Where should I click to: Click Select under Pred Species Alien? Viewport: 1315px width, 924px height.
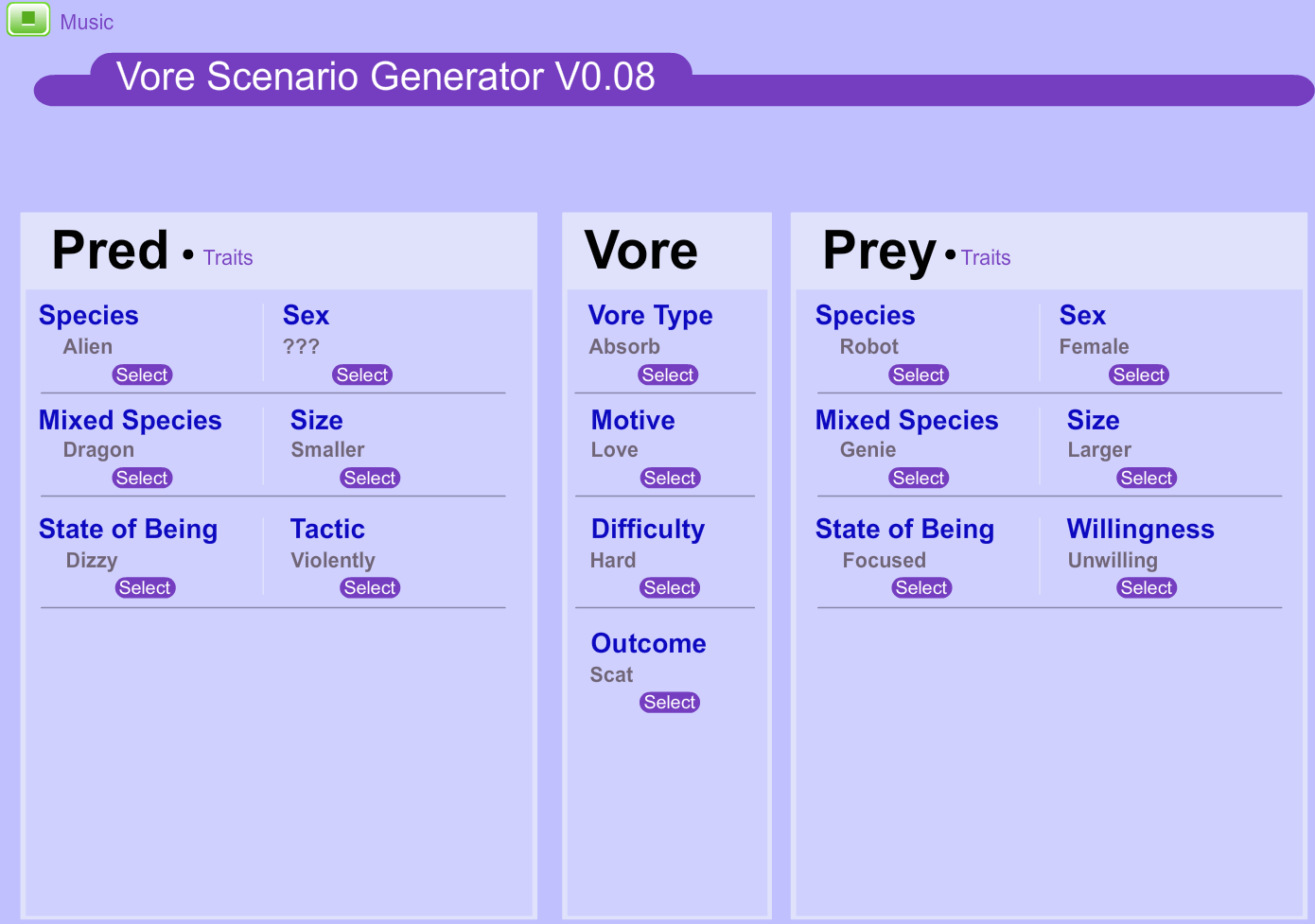point(142,375)
